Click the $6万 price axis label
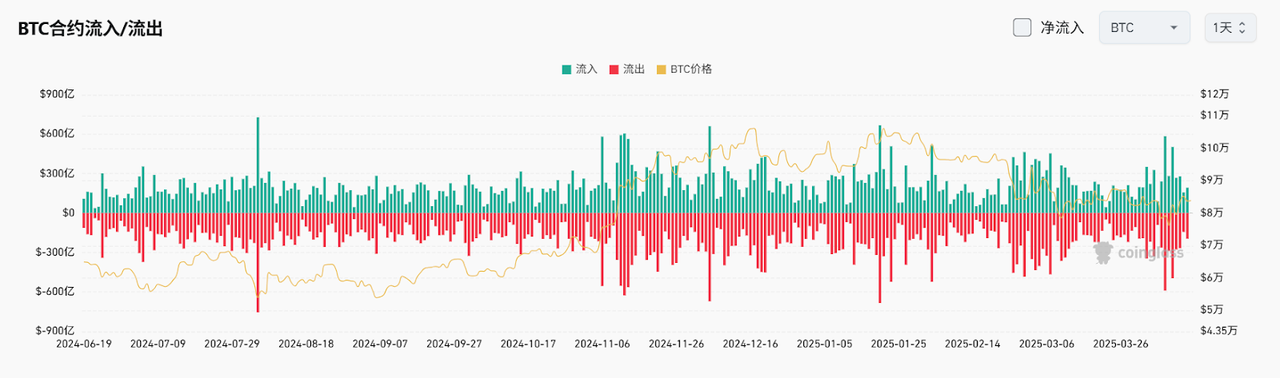Image resolution: width=1280 pixels, height=378 pixels. tap(1211, 277)
